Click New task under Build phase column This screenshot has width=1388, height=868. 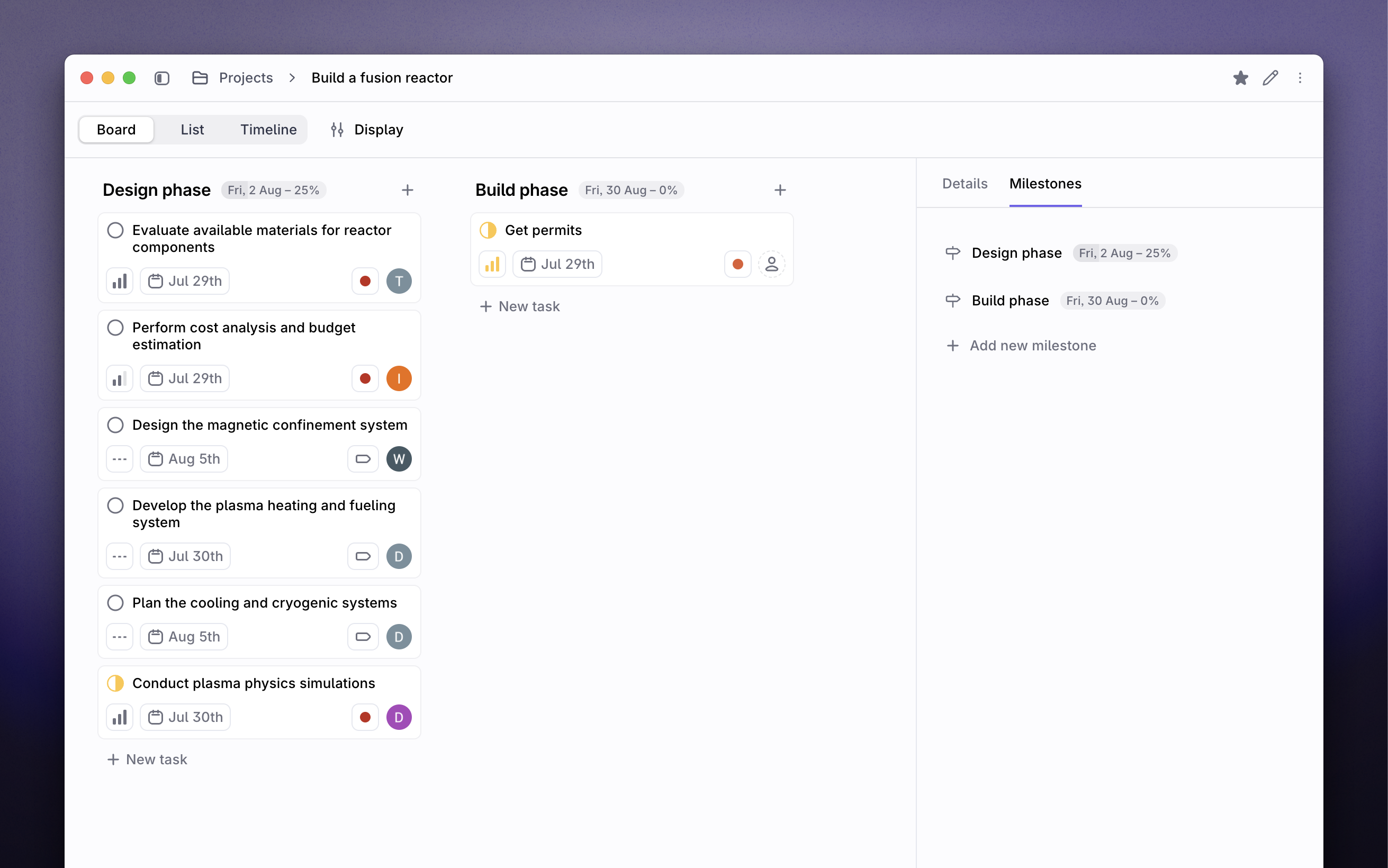coord(519,306)
